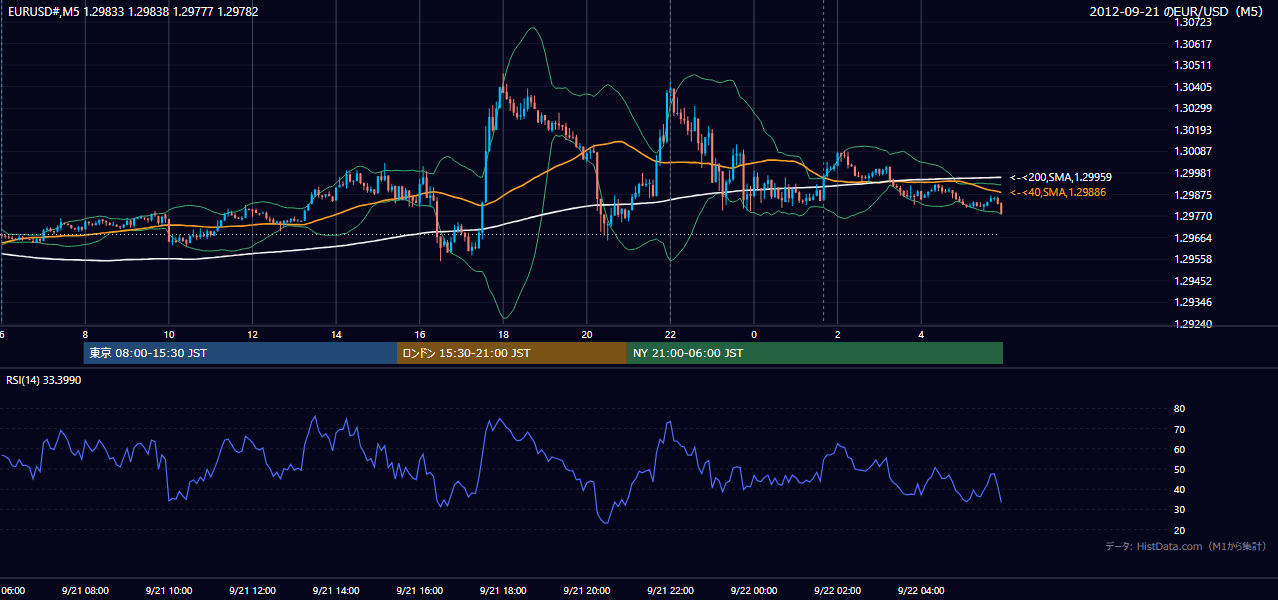Click hour tick 14 under price chart
The height and width of the screenshot is (600, 1278).
336,335
